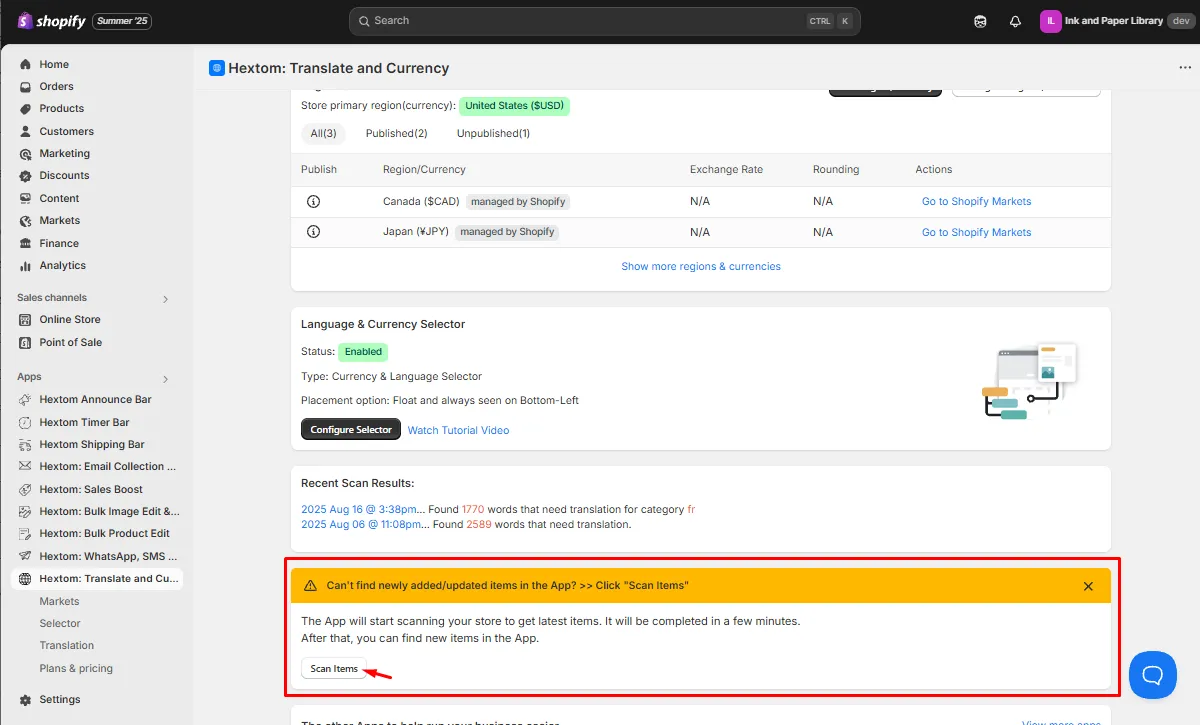1200x725 pixels.
Task: Open Watch Tutorial Video link
Action: (x=458, y=430)
